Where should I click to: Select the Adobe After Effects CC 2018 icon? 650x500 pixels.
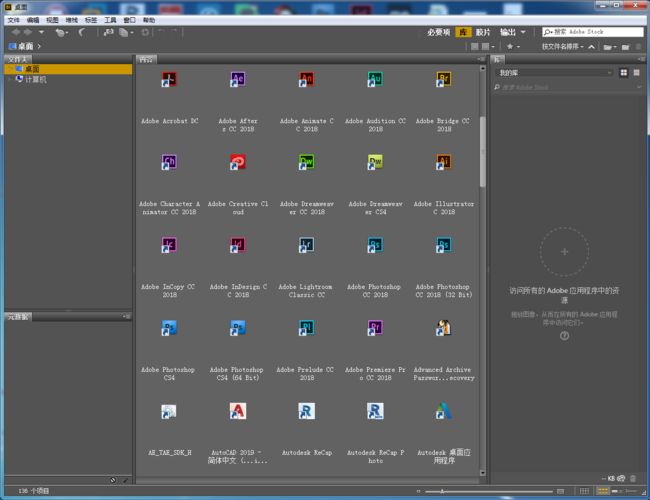coord(238,79)
